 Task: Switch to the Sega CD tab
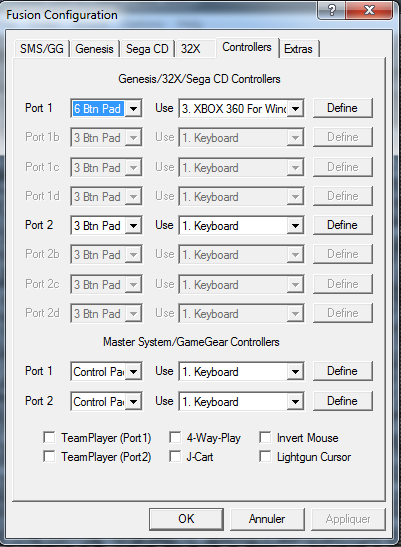click(x=147, y=48)
